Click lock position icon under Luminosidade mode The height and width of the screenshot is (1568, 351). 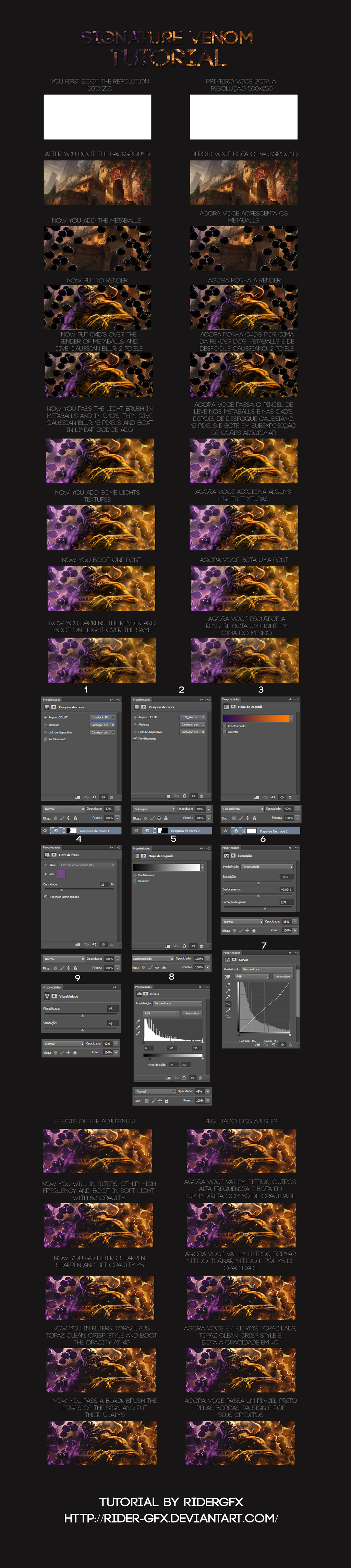point(157,967)
